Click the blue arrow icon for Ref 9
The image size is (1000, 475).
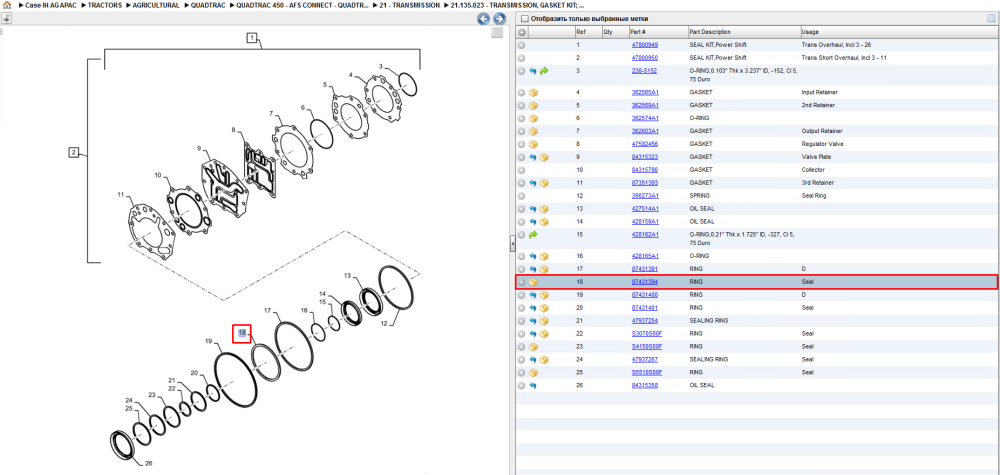(x=533, y=157)
